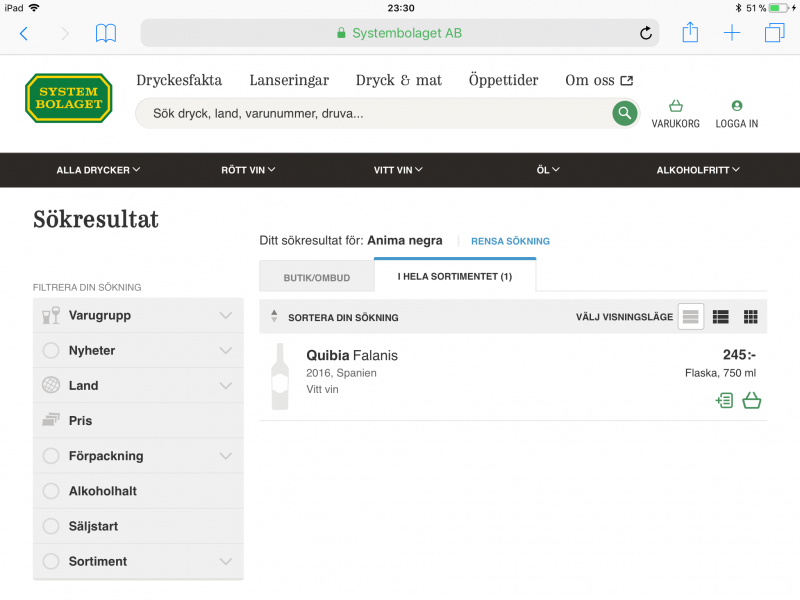Toggle the Säljstart filter circle
The height and width of the screenshot is (600, 800).
point(51,526)
